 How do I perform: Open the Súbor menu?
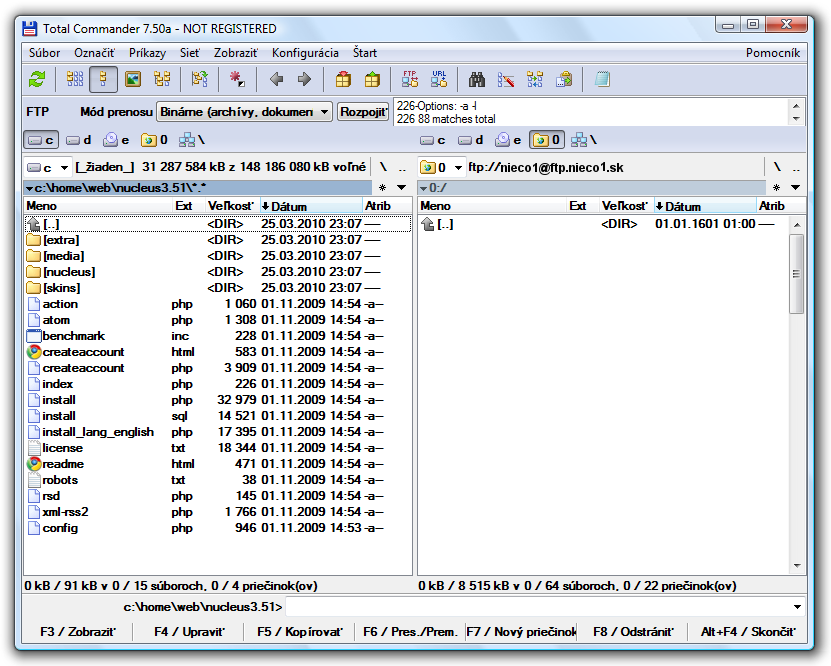click(x=45, y=53)
